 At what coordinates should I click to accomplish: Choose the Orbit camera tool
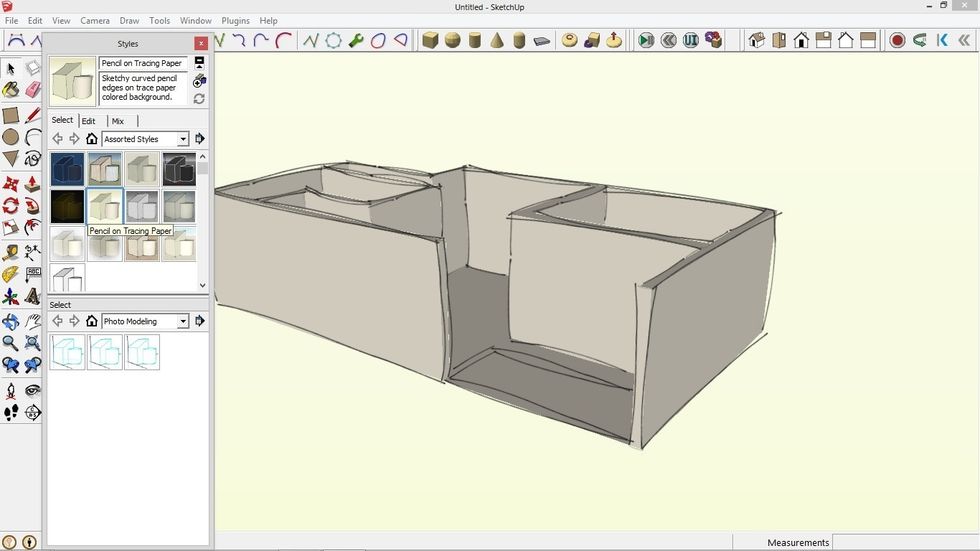10,322
